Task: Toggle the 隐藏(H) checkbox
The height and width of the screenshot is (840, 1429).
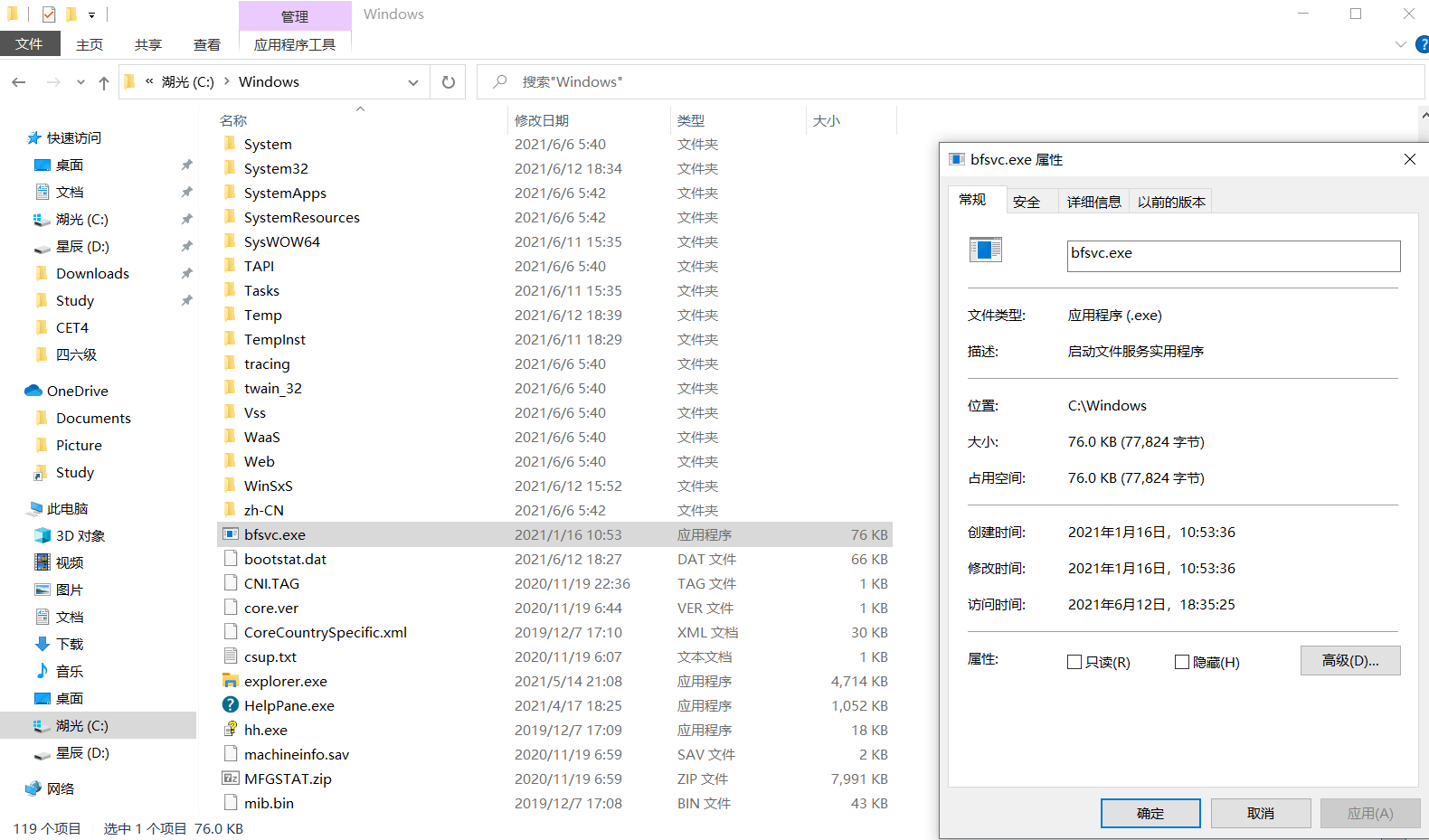Action: pos(1182,662)
